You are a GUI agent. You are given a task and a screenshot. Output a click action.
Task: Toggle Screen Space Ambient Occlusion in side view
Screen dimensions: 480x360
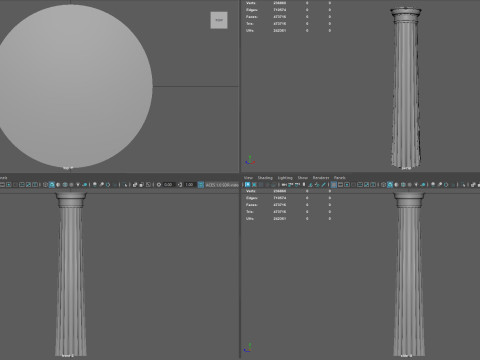pyautogui.click(x=433, y=184)
